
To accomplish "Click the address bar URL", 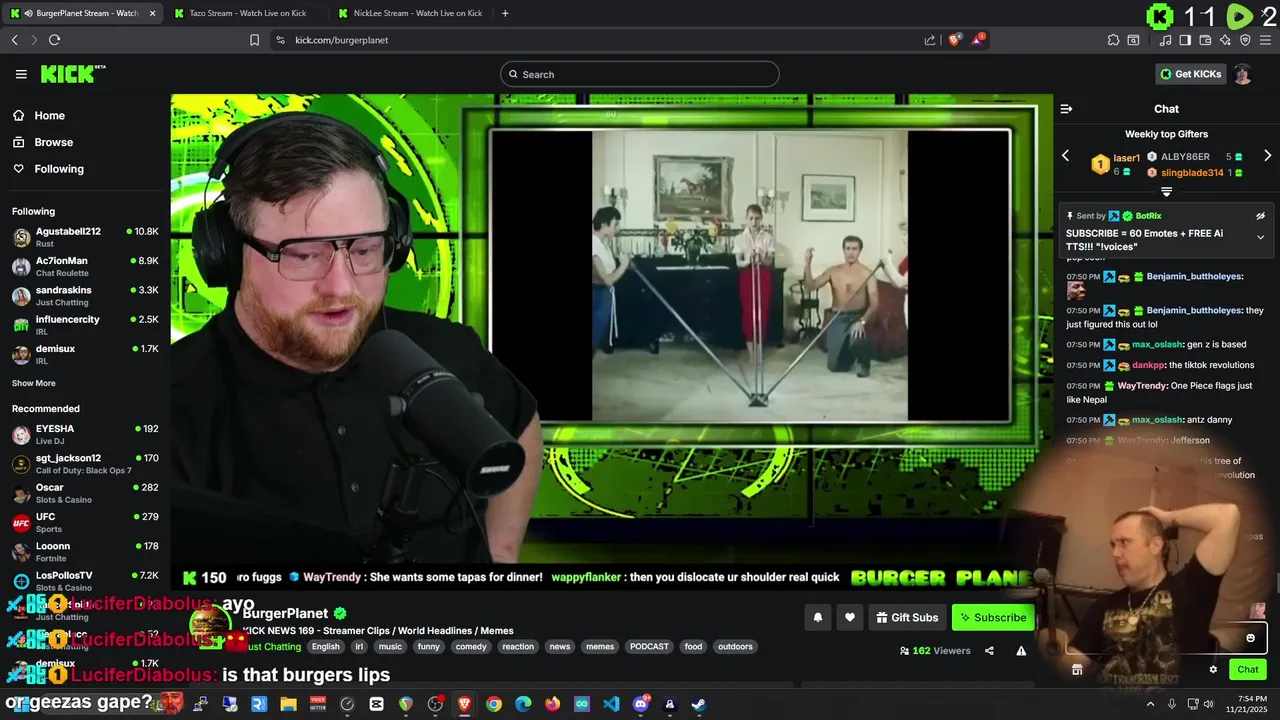I will point(341,40).
